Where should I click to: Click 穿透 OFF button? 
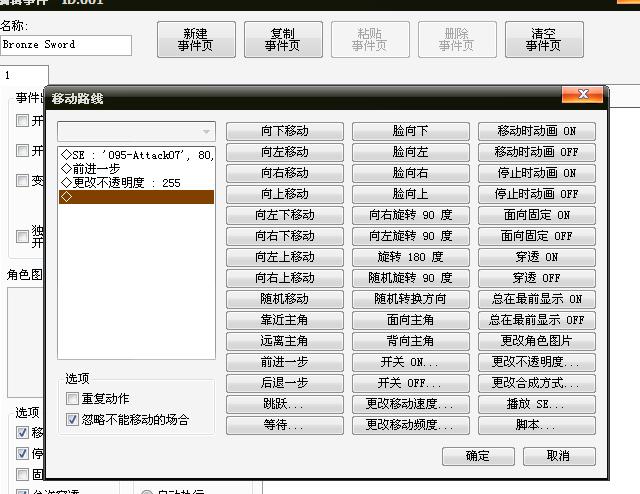(537, 278)
